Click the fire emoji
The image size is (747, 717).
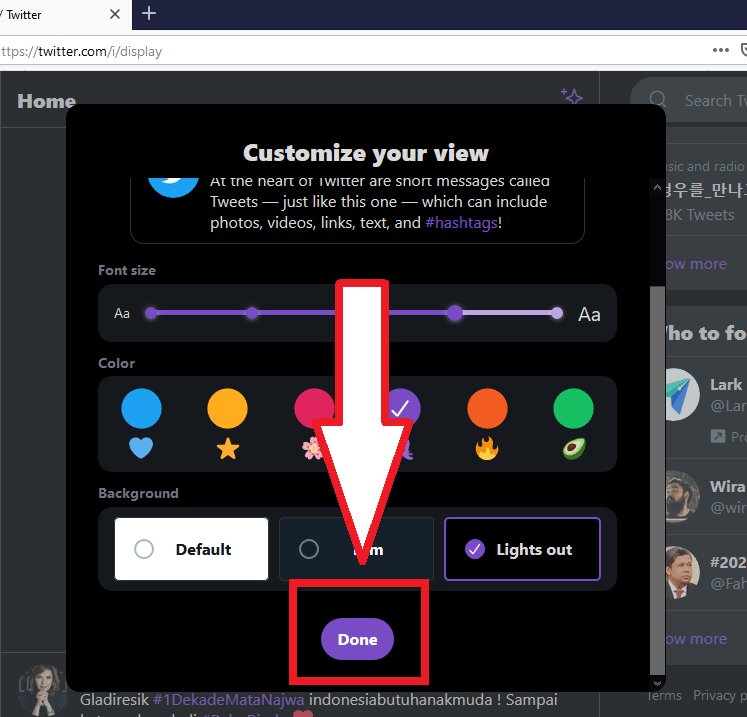(487, 448)
